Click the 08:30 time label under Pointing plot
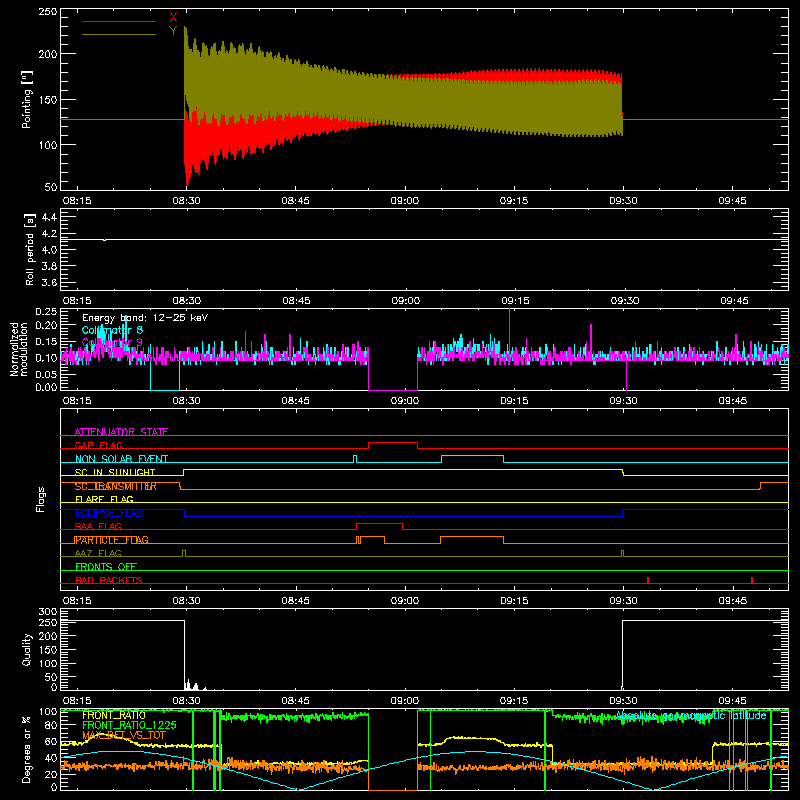Image resolution: width=800 pixels, height=800 pixels. tap(186, 201)
